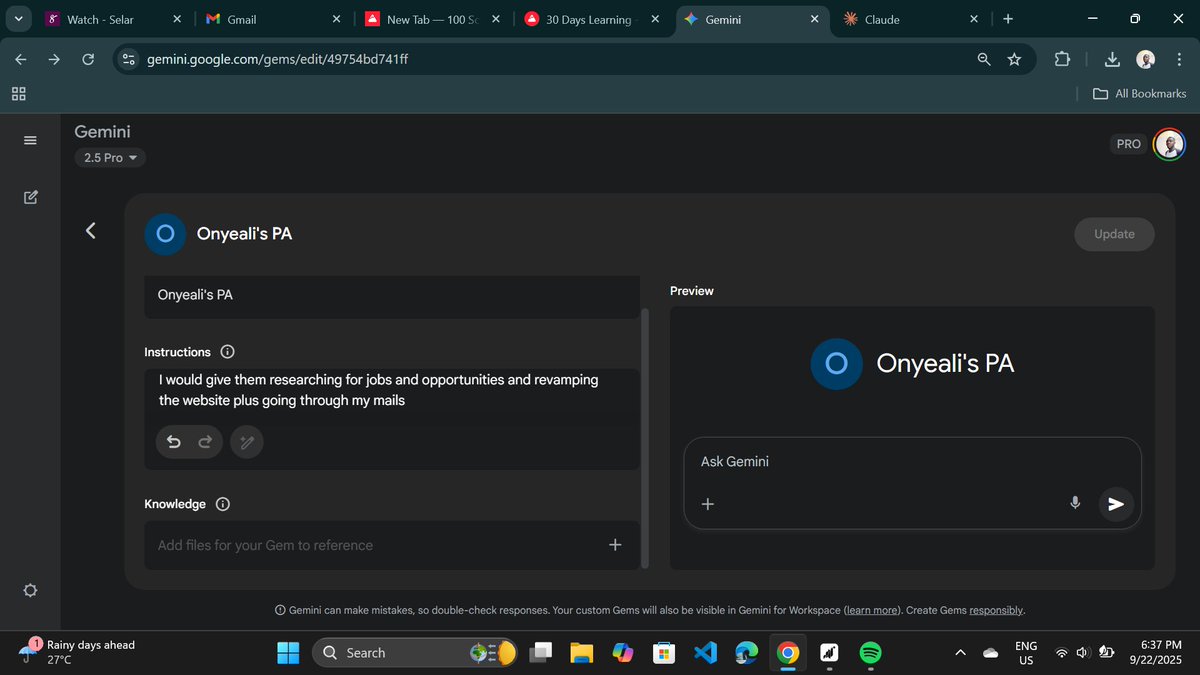Image resolution: width=1200 pixels, height=675 pixels.
Task: Click the Chrome zoom magnifier icon
Action: (x=984, y=59)
